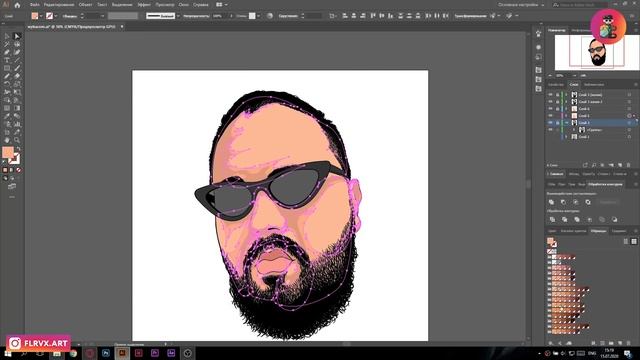
Task: Set paint to None in toolbar
Action: click(x=18, y=170)
